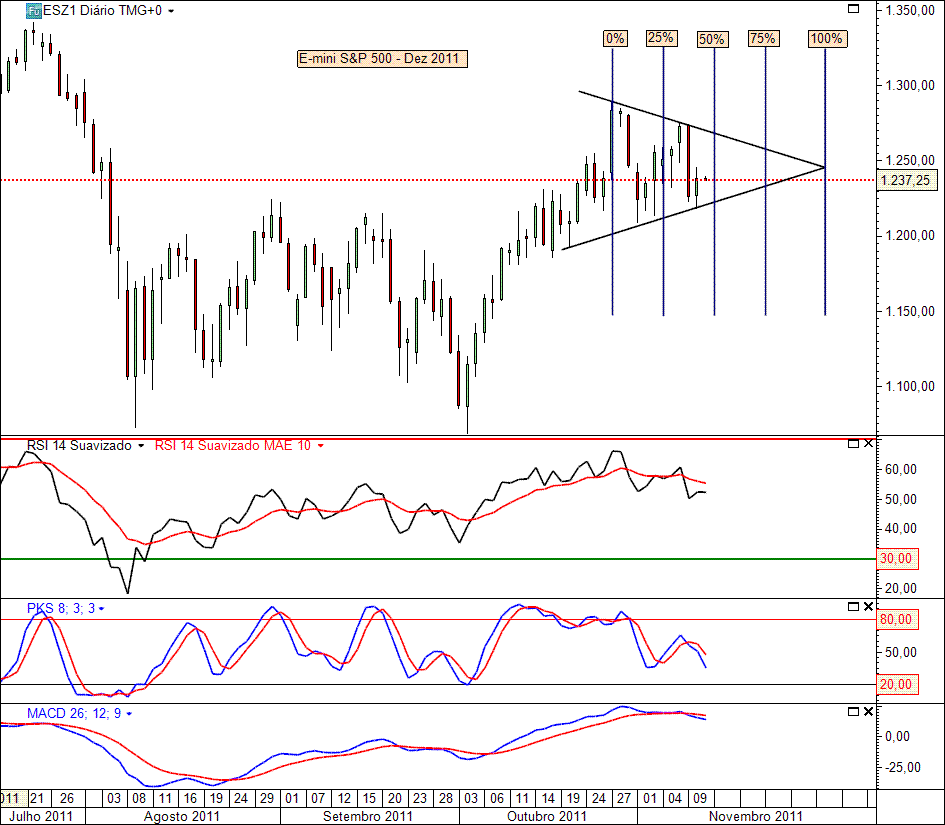
Task: Click the MACD 26; 12; 9 indicator label
Action: coord(74,713)
